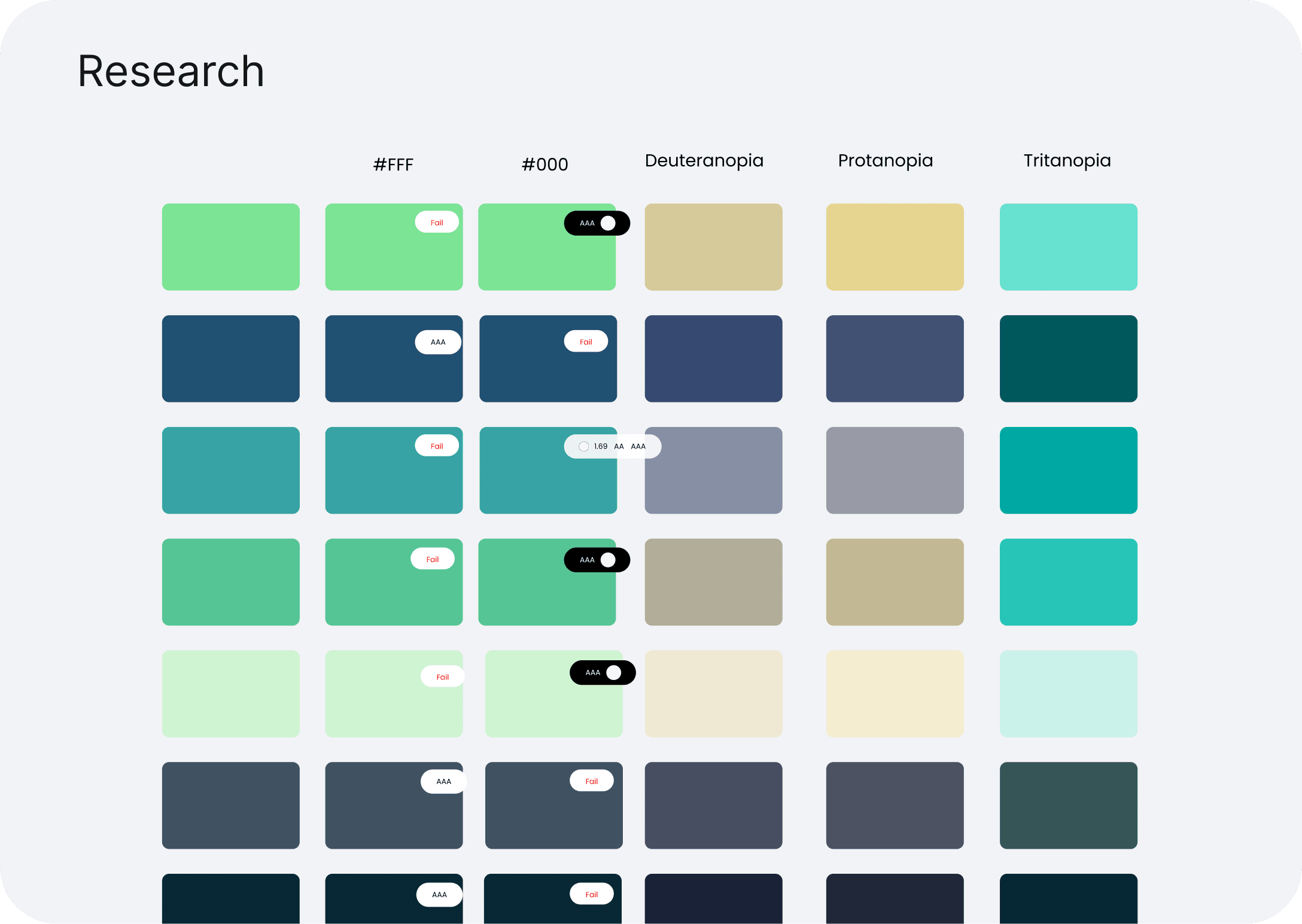Click the Research page title
This screenshot has height=924, width=1302.
click(171, 71)
